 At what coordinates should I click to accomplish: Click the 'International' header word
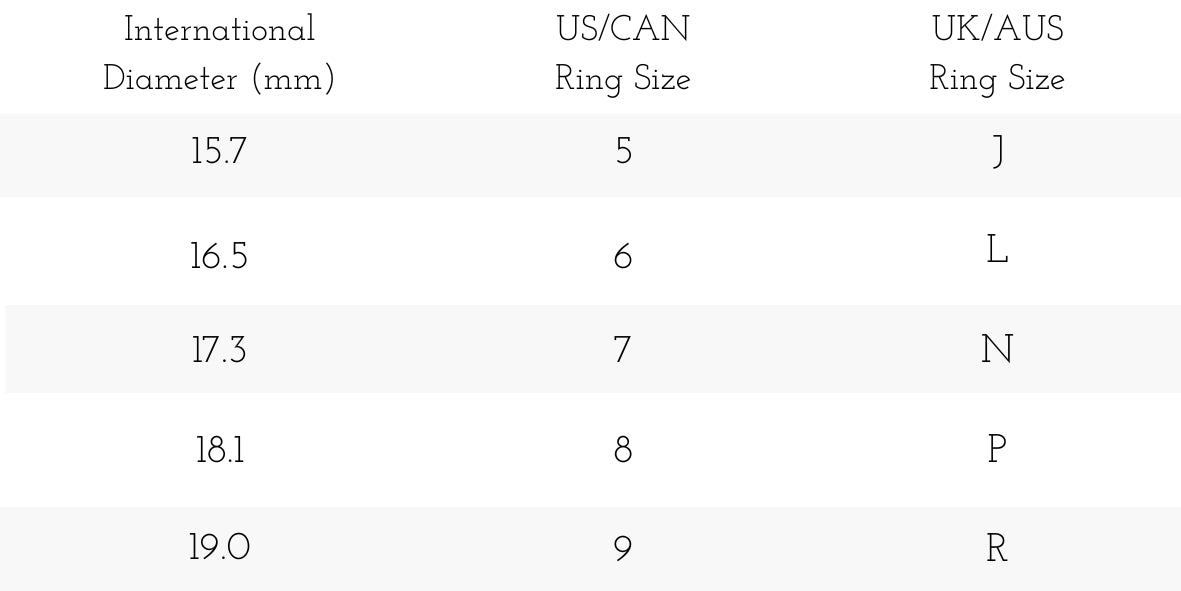click(x=219, y=30)
